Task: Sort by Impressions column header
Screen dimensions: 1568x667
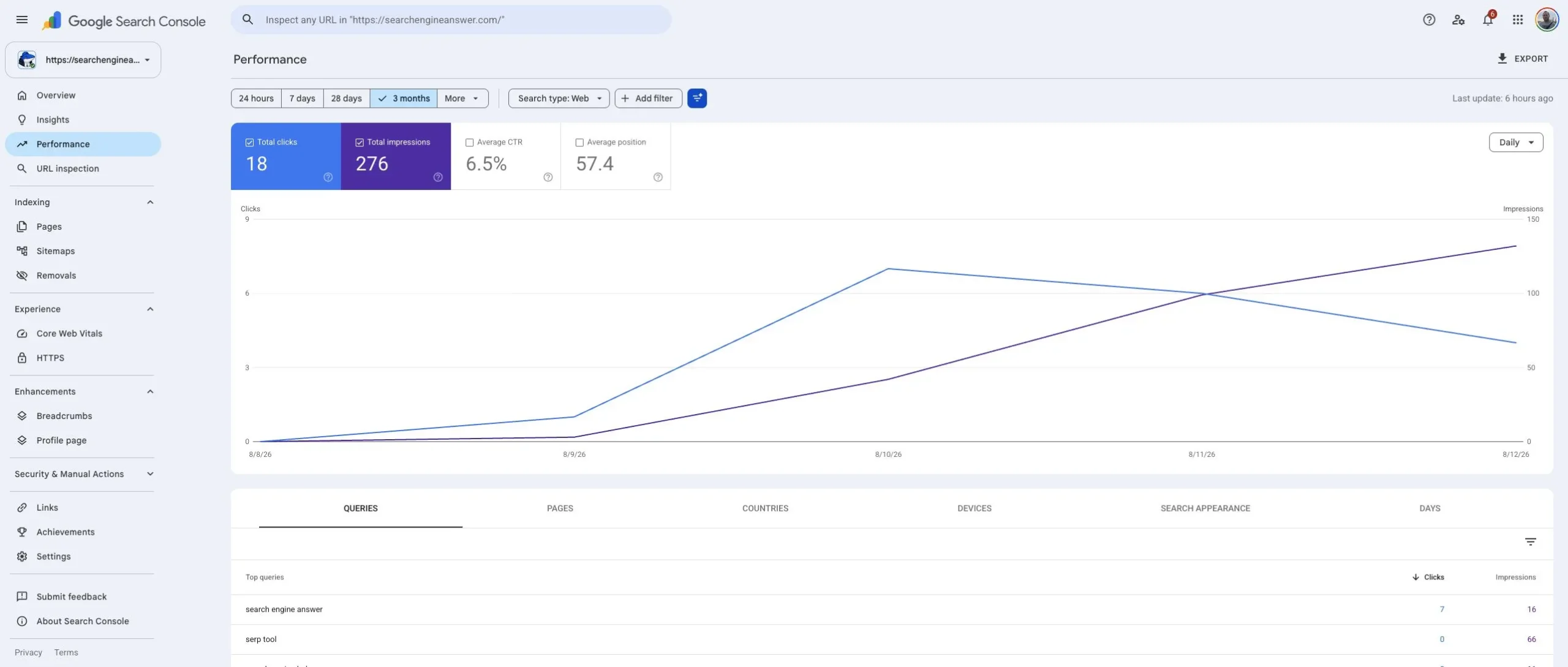Action: click(1515, 577)
